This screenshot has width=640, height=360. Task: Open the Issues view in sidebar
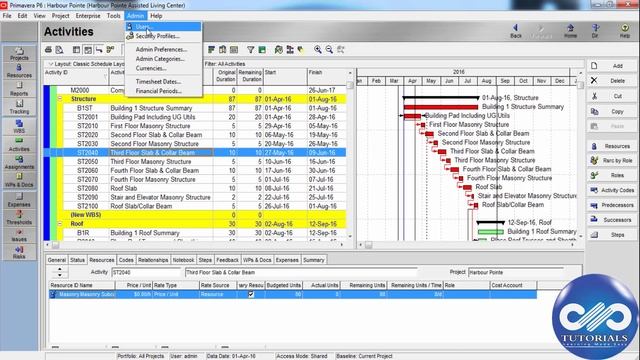coord(19,235)
